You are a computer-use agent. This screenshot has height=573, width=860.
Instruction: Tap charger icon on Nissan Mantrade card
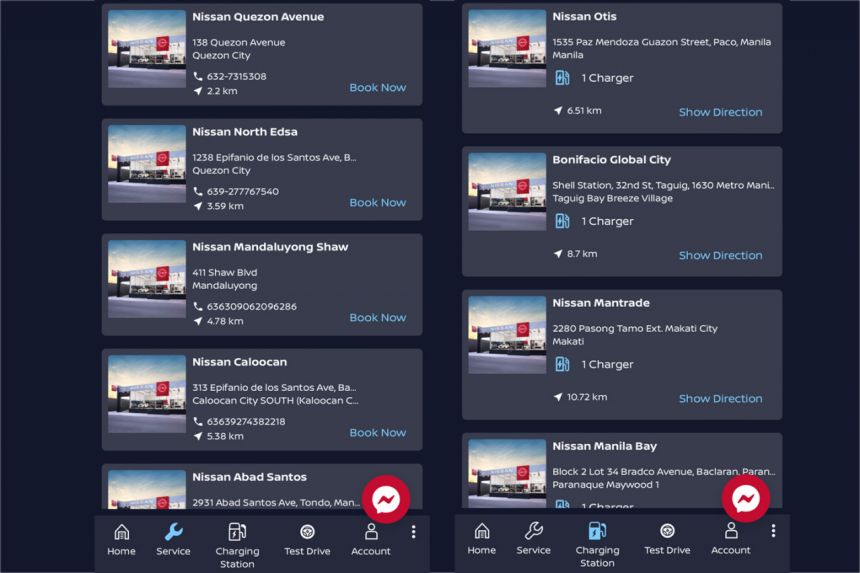pyautogui.click(x=562, y=364)
